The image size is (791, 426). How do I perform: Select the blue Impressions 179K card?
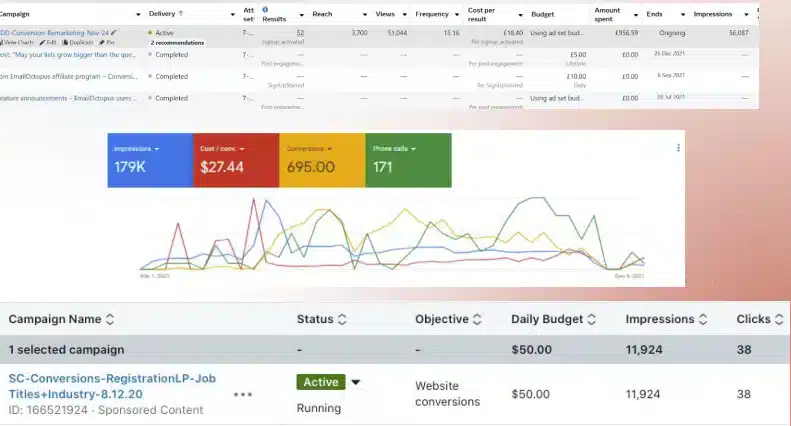point(150,161)
